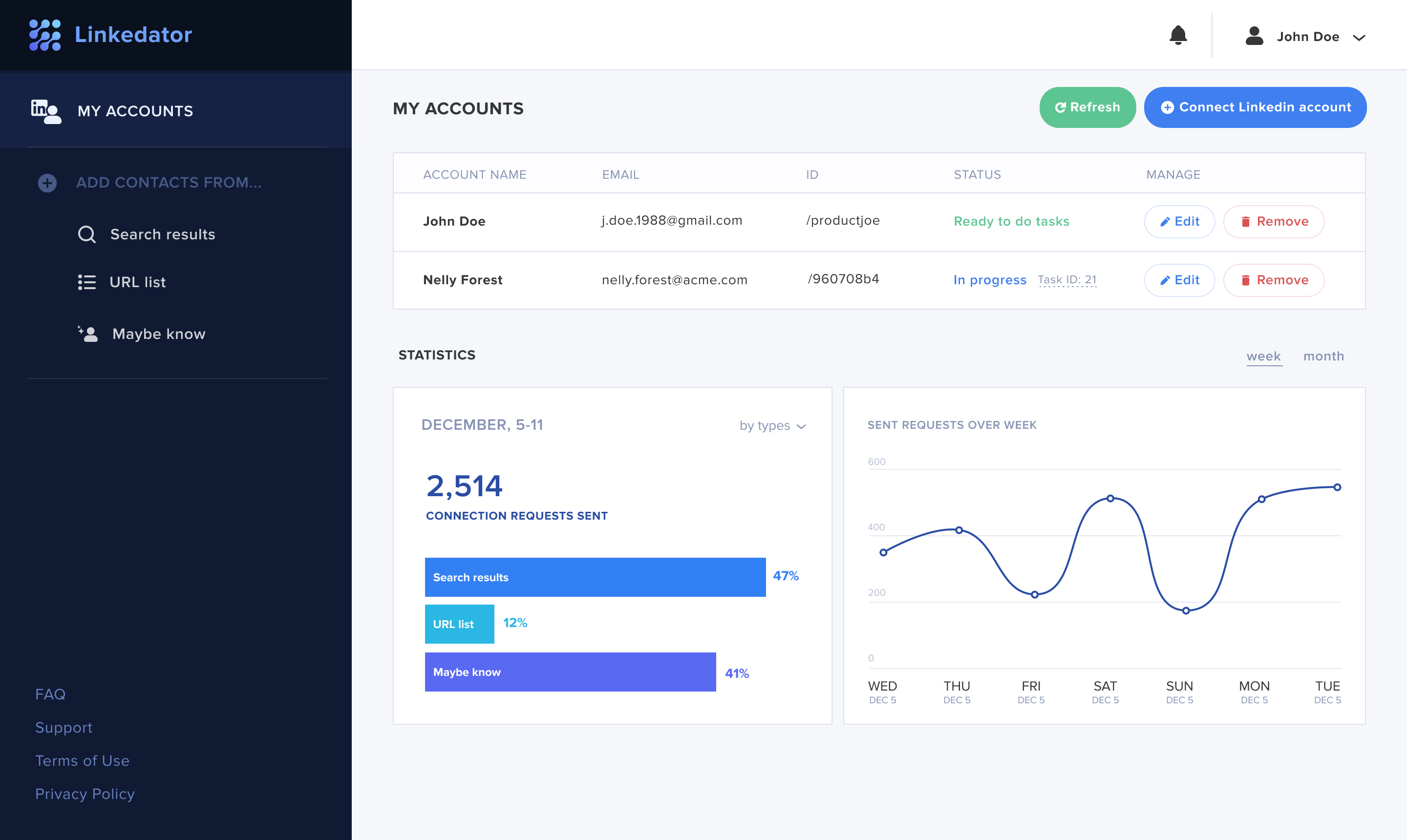The image size is (1407, 840).
Task: Expand the by types dropdown
Action: [x=772, y=426]
